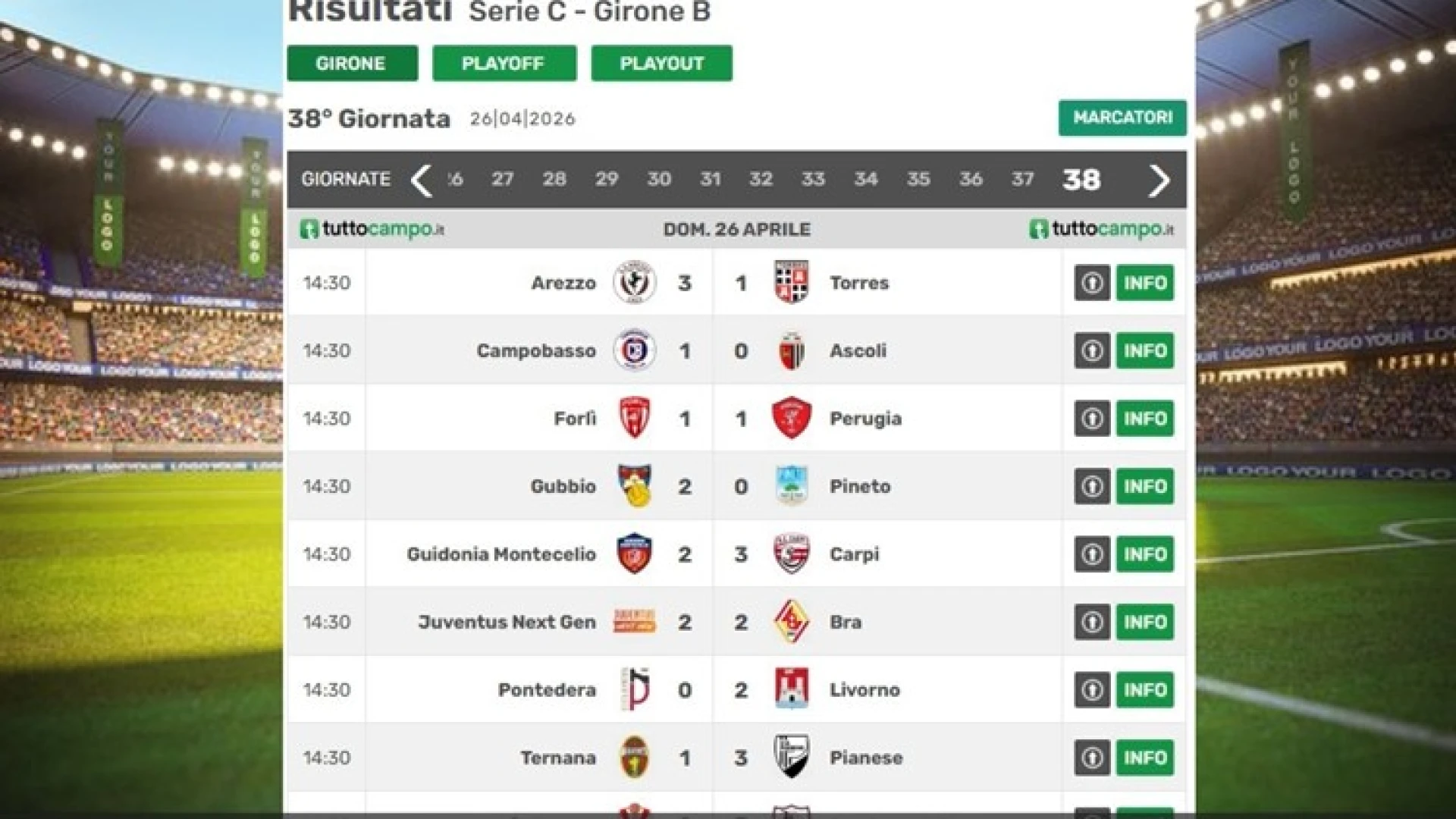The height and width of the screenshot is (819, 1456).
Task: Select the GIRONE tab
Action: coord(352,64)
